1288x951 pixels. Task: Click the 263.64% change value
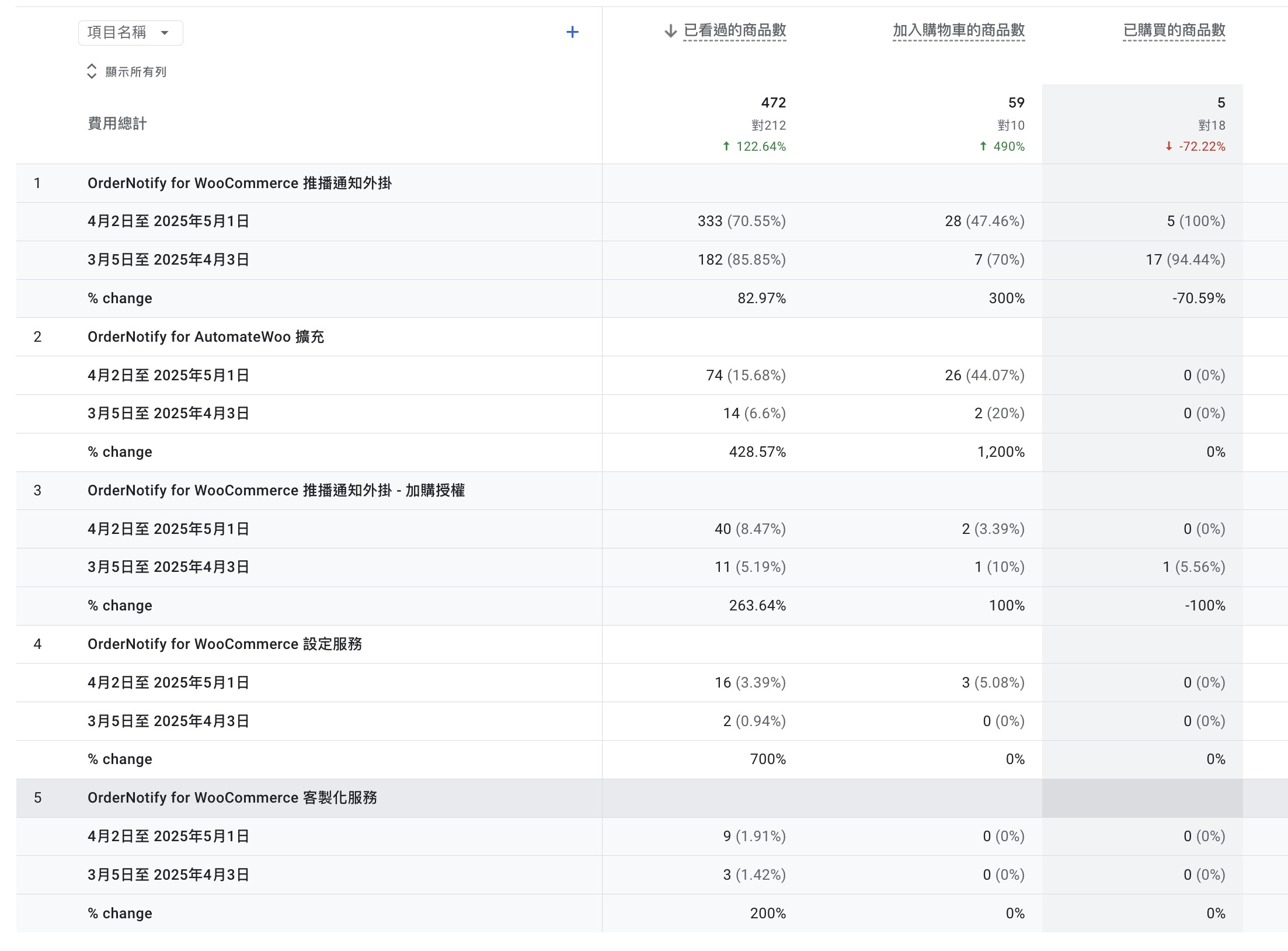tap(757, 606)
